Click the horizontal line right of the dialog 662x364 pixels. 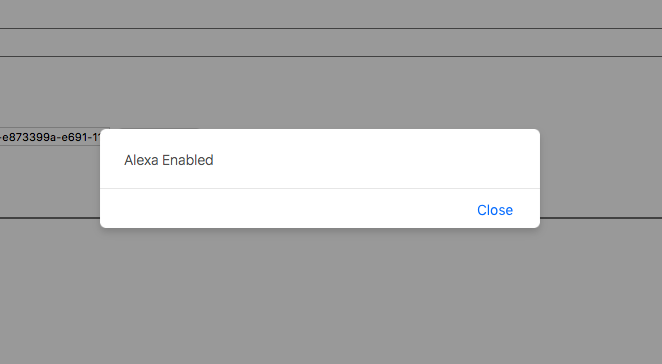pos(601,218)
